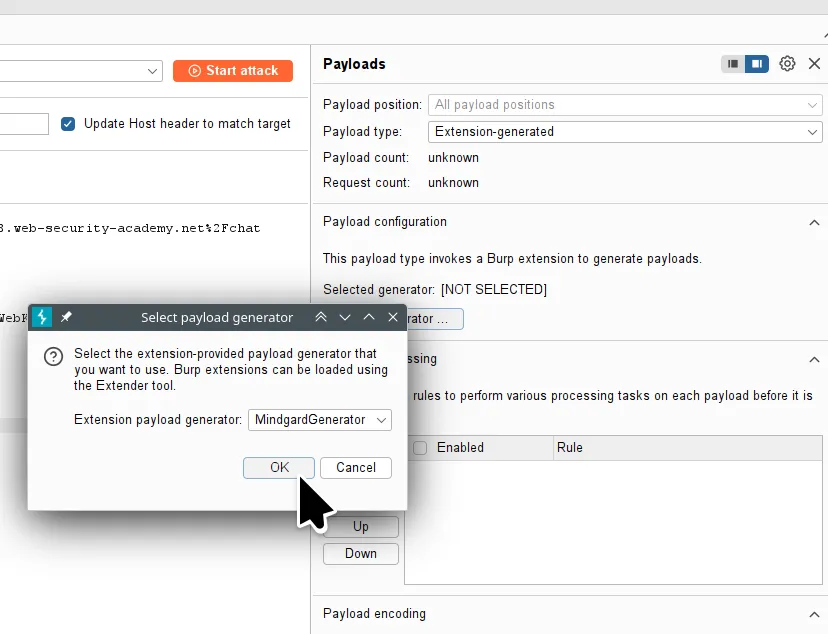The image size is (828, 634).
Task: Click the Up button for processing rules
Action: [x=361, y=527]
